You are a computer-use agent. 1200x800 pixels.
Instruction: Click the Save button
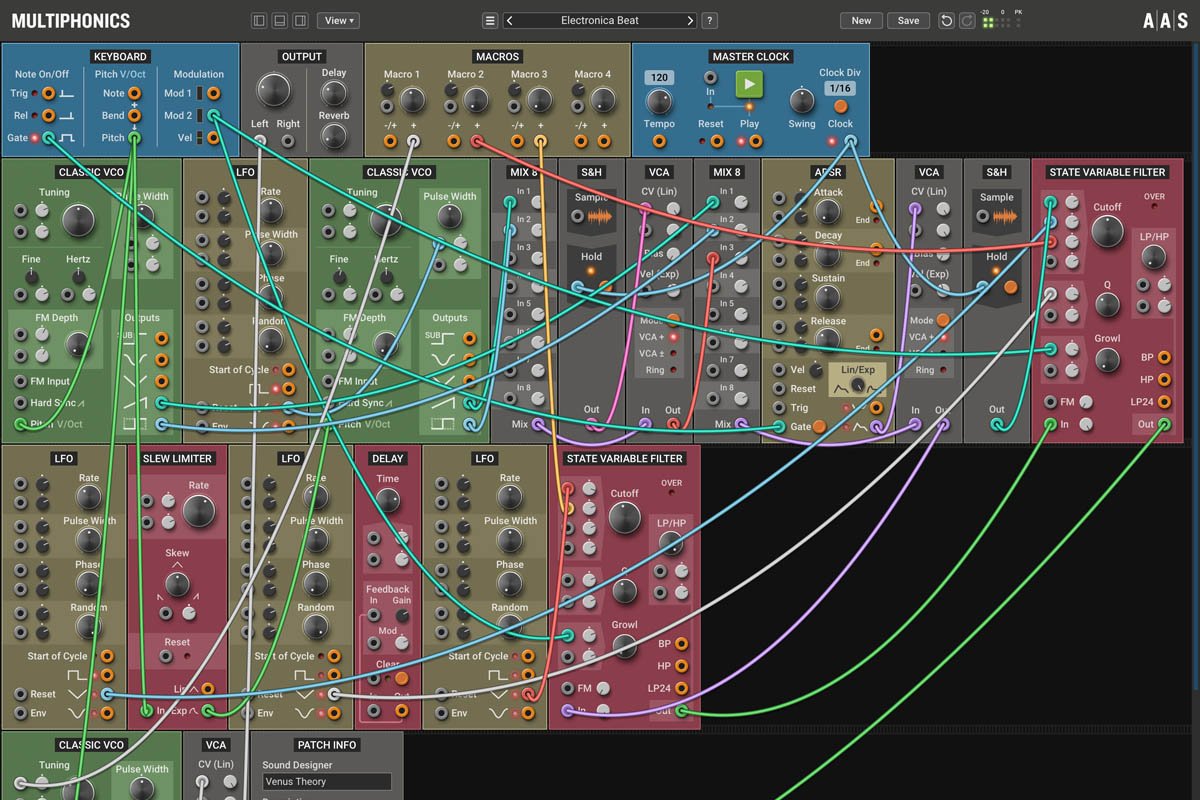[908, 20]
